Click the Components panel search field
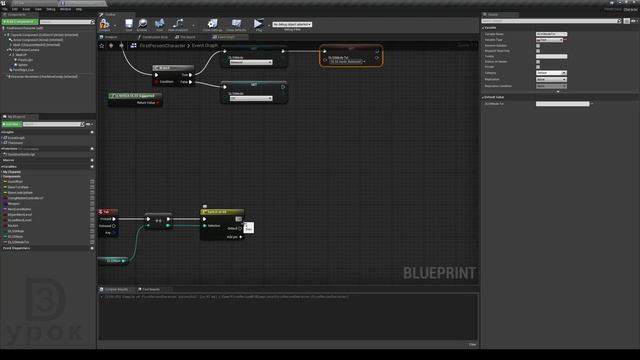The height and width of the screenshot is (360, 640). 67,22
